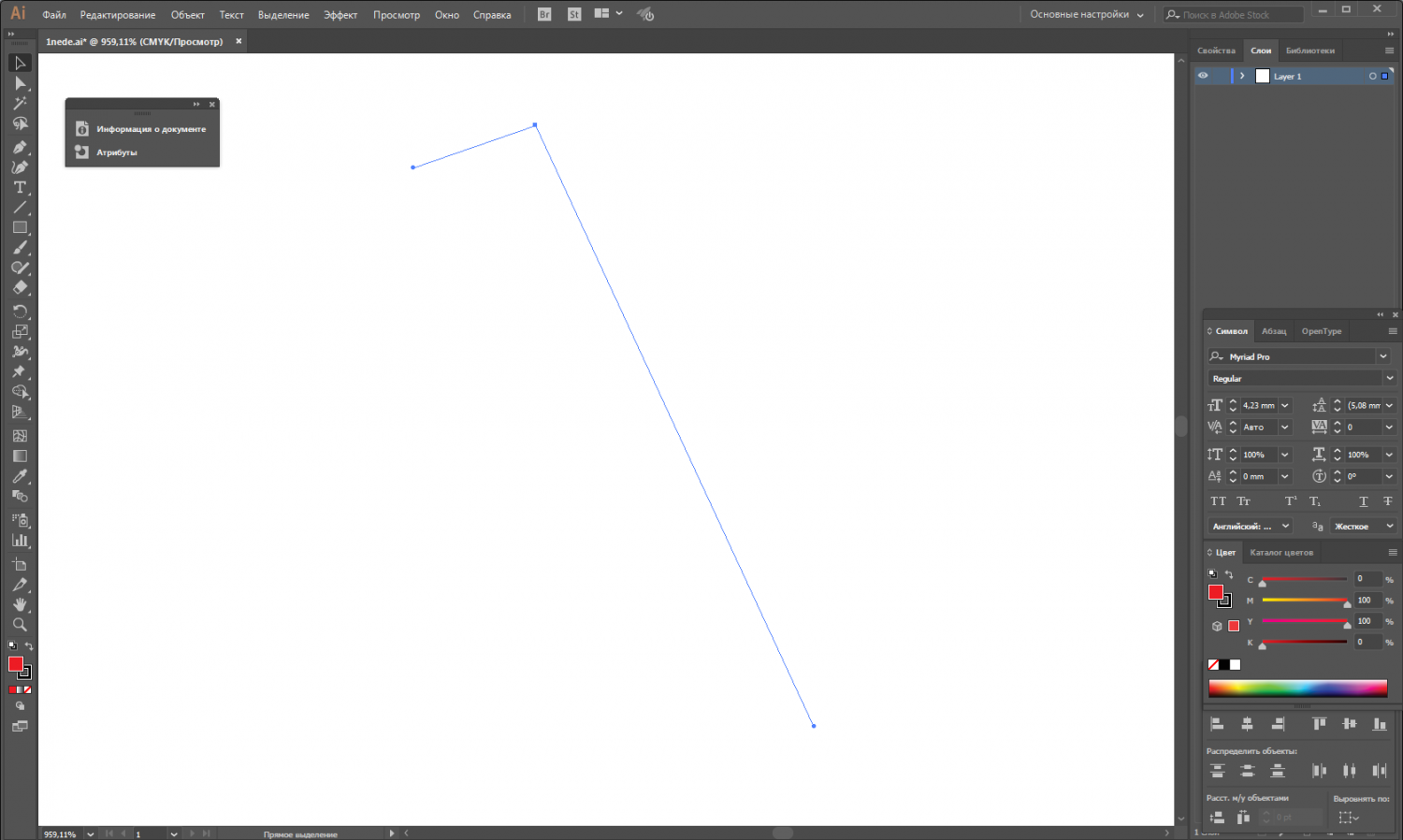Viewport: 1403px width, 840px height.
Task: Select the Lasso tool
Action: click(x=20, y=123)
